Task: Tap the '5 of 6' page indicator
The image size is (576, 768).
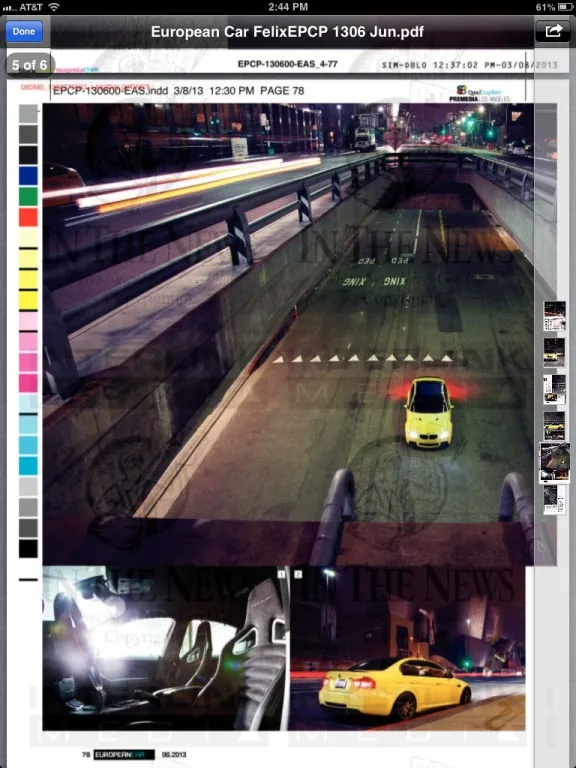Action: [29, 65]
